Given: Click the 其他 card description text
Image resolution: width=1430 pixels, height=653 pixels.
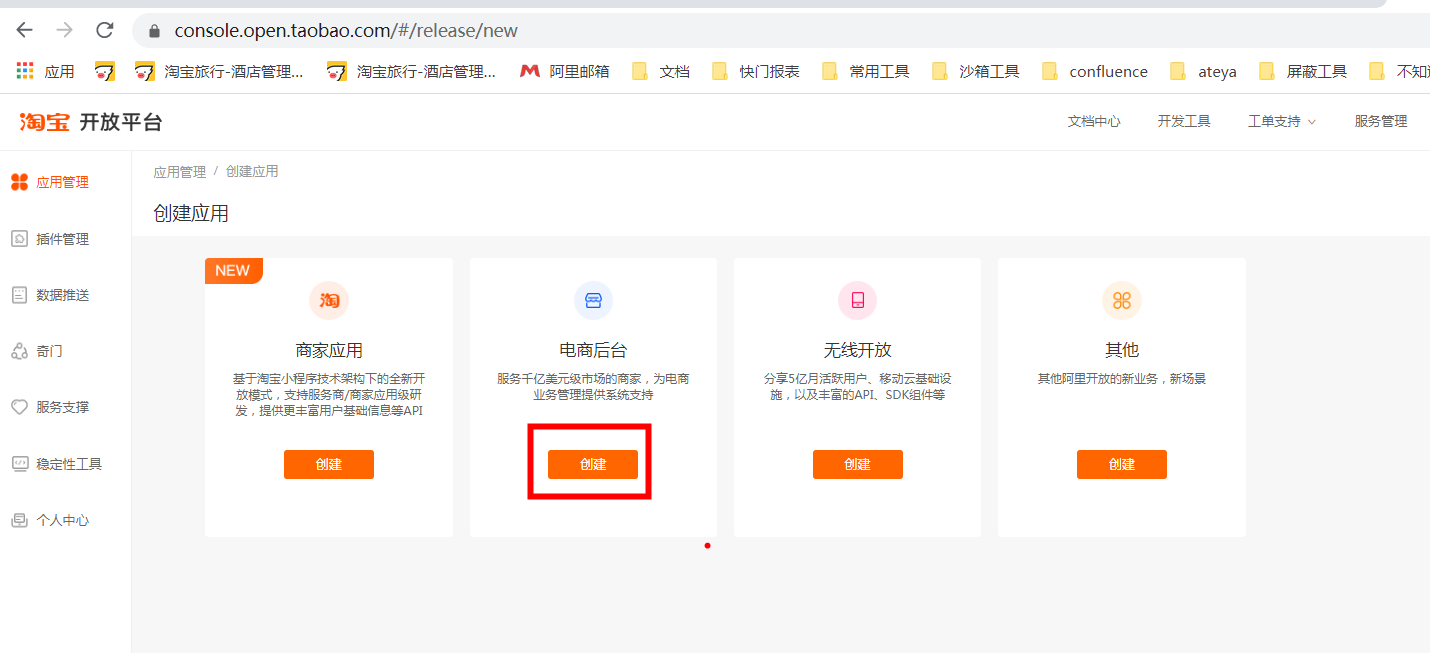Looking at the screenshot, I should click(1122, 379).
